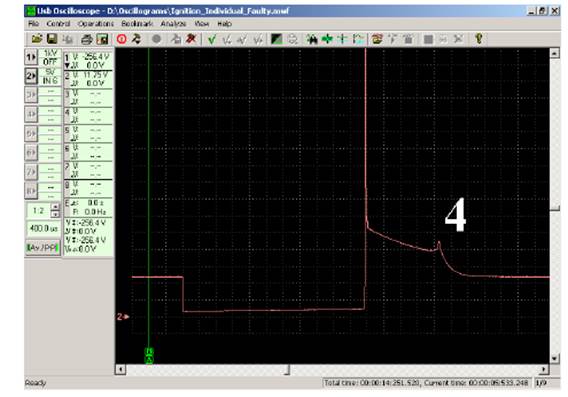Open the Analyze menu
This screenshot has height=397, width=568.
click(173, 24)
